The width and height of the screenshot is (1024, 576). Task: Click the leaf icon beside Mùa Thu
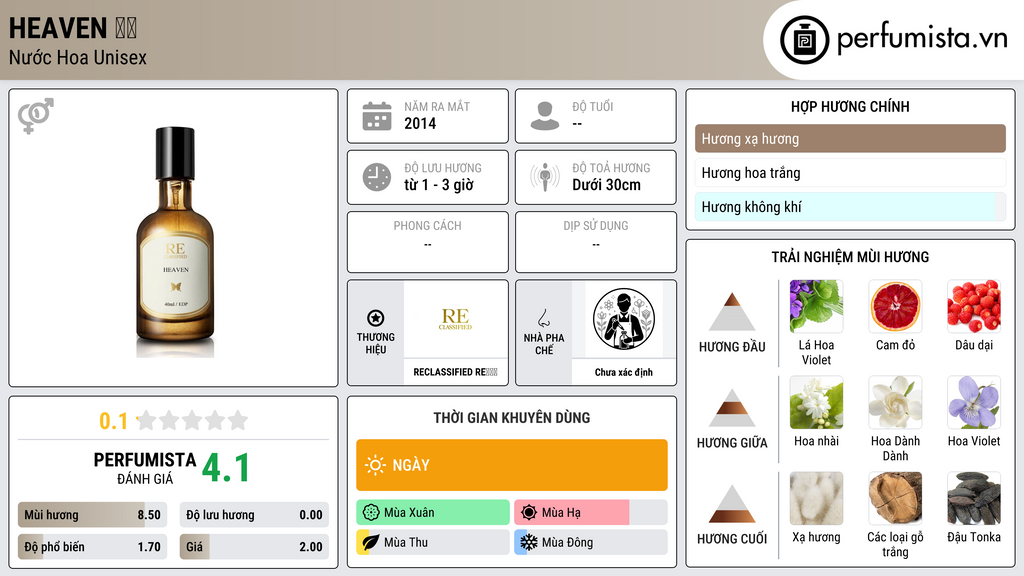pos(371,542)
